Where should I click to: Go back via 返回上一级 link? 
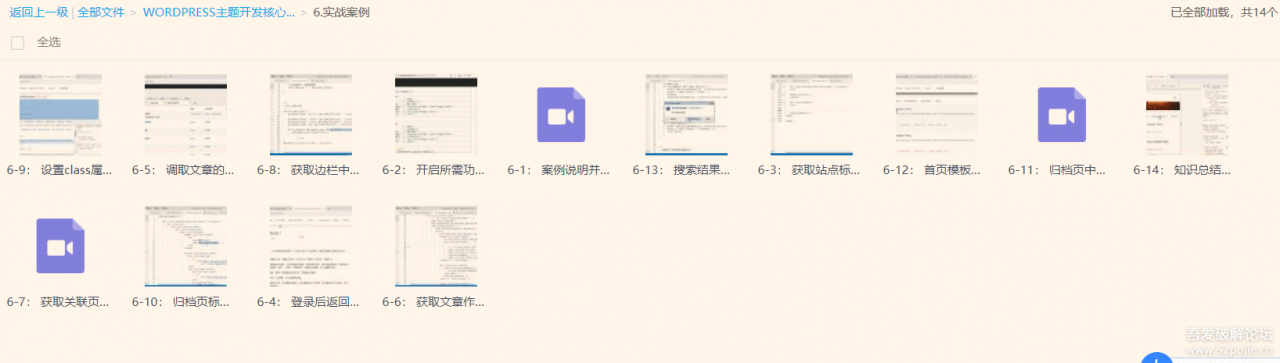click(x=39, y=12)
